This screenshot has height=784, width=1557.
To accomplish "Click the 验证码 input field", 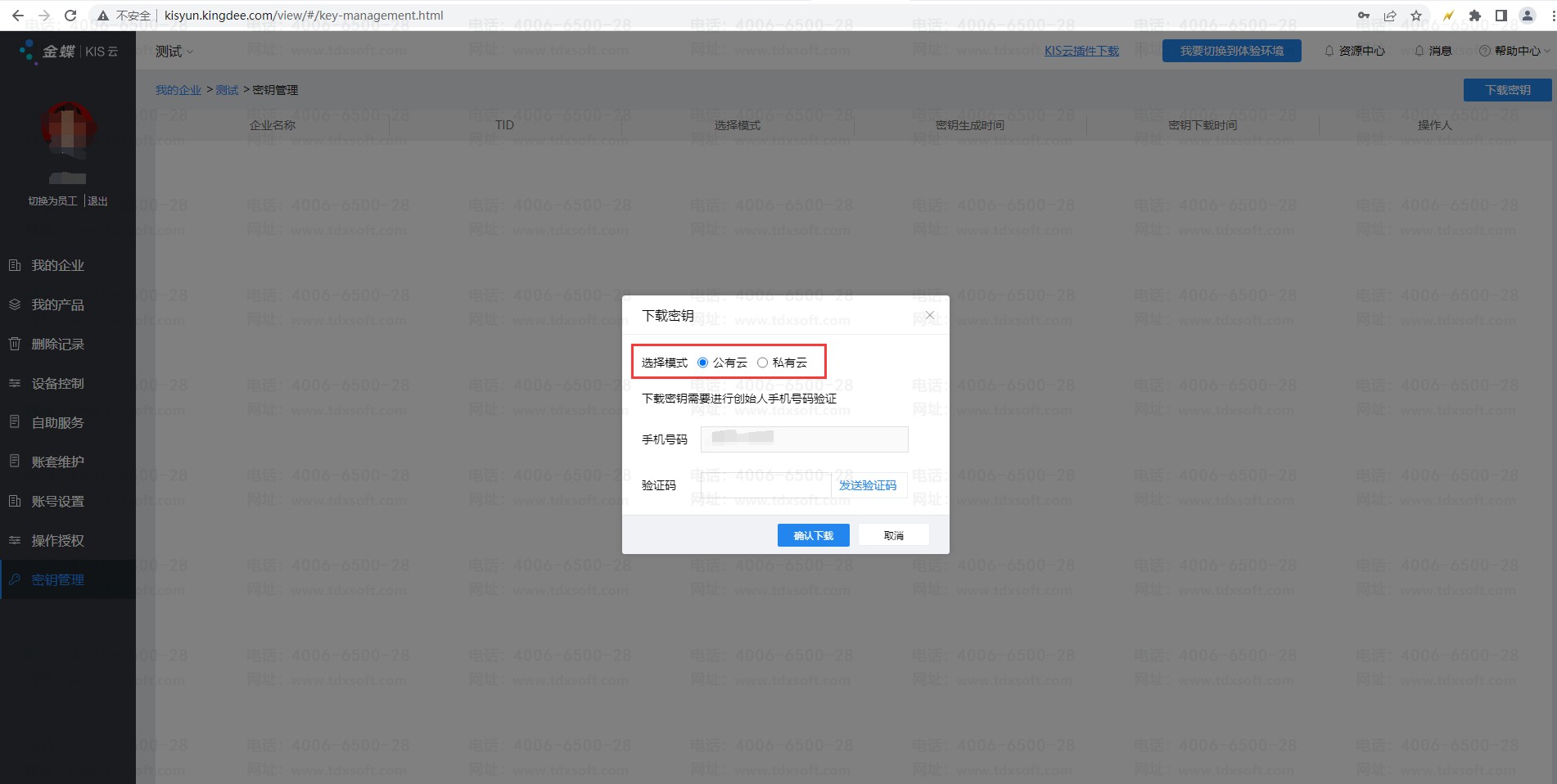I will [765, 485].
